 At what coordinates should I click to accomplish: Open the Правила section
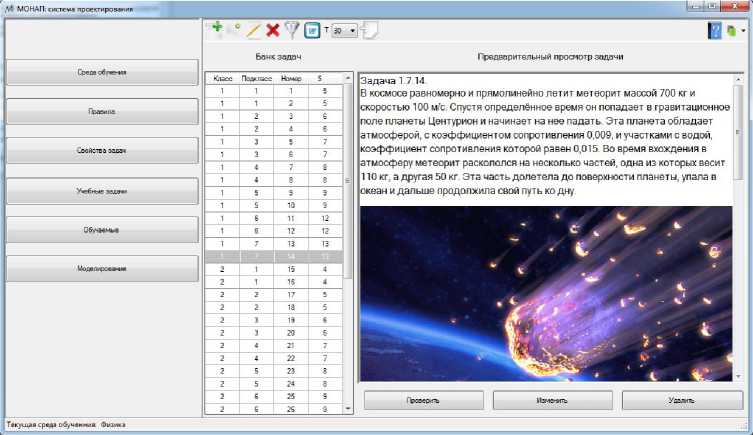coord(102,111)
